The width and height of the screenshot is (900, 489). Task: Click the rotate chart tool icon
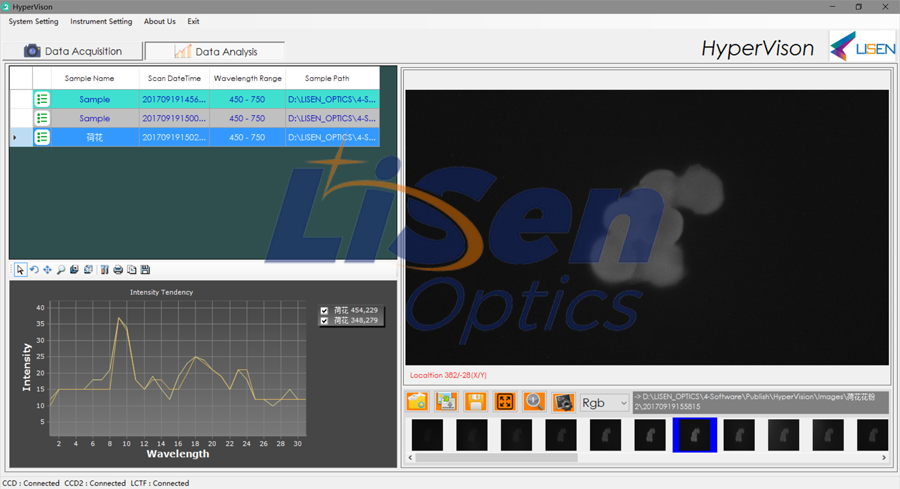click(34, 270)
